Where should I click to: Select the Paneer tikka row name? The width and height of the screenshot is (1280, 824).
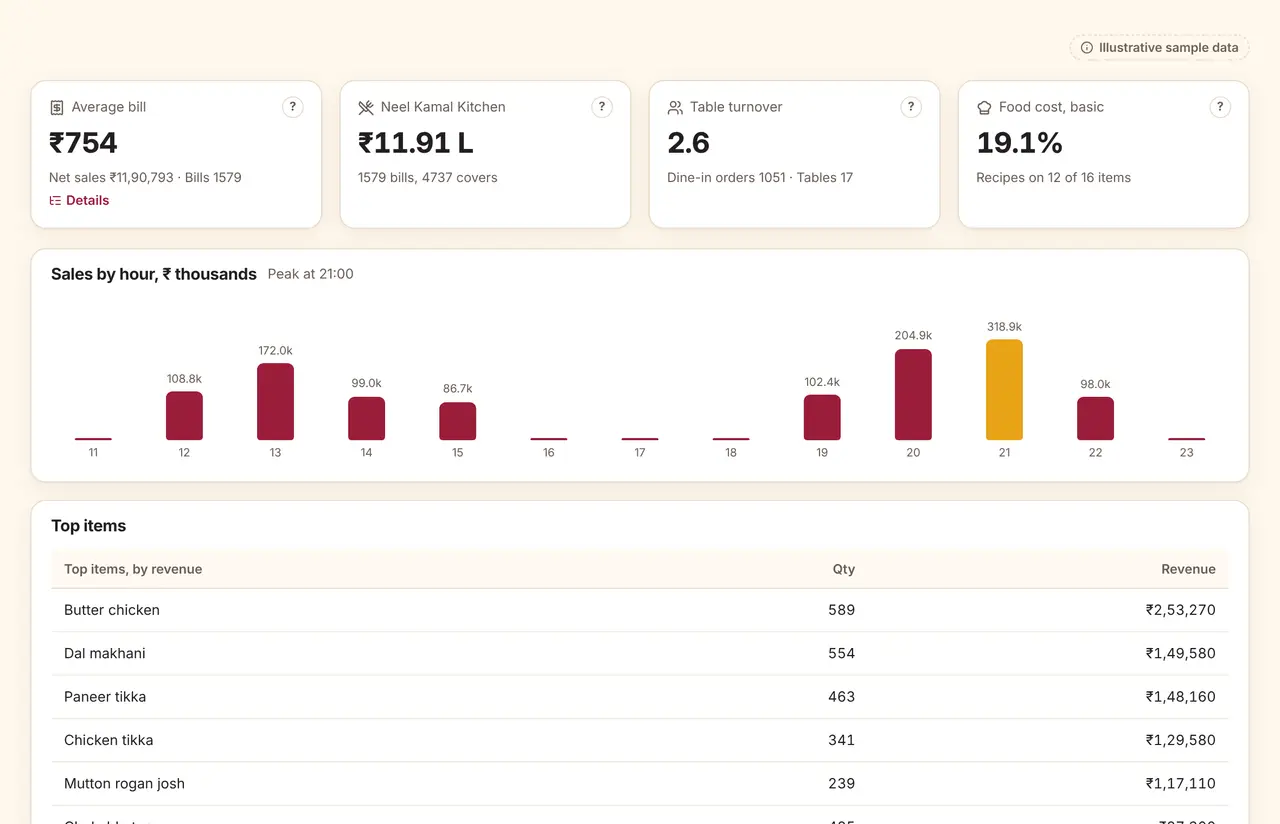[x=105, y=697]
